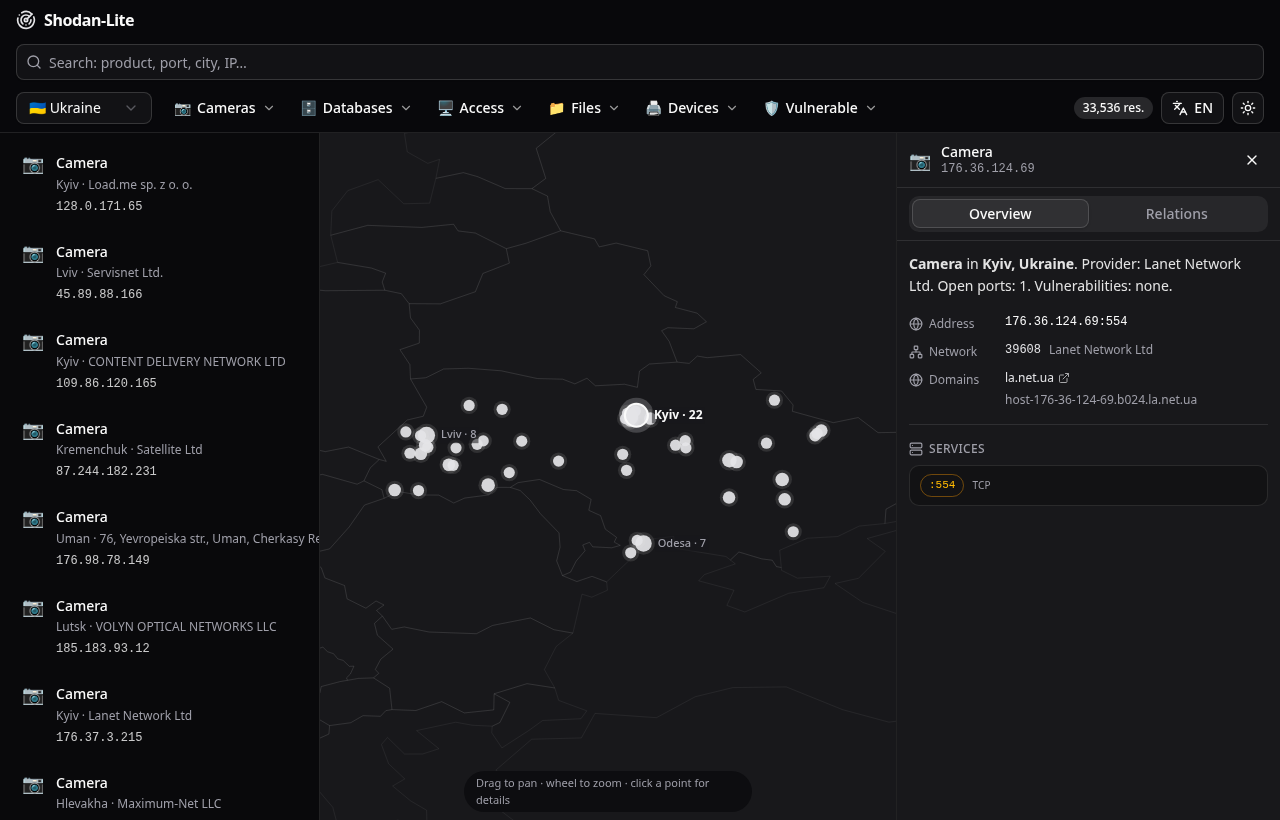Screen dimensions: 1280x820
Task: Click the :554 port badge
Action: coord(942,485)
